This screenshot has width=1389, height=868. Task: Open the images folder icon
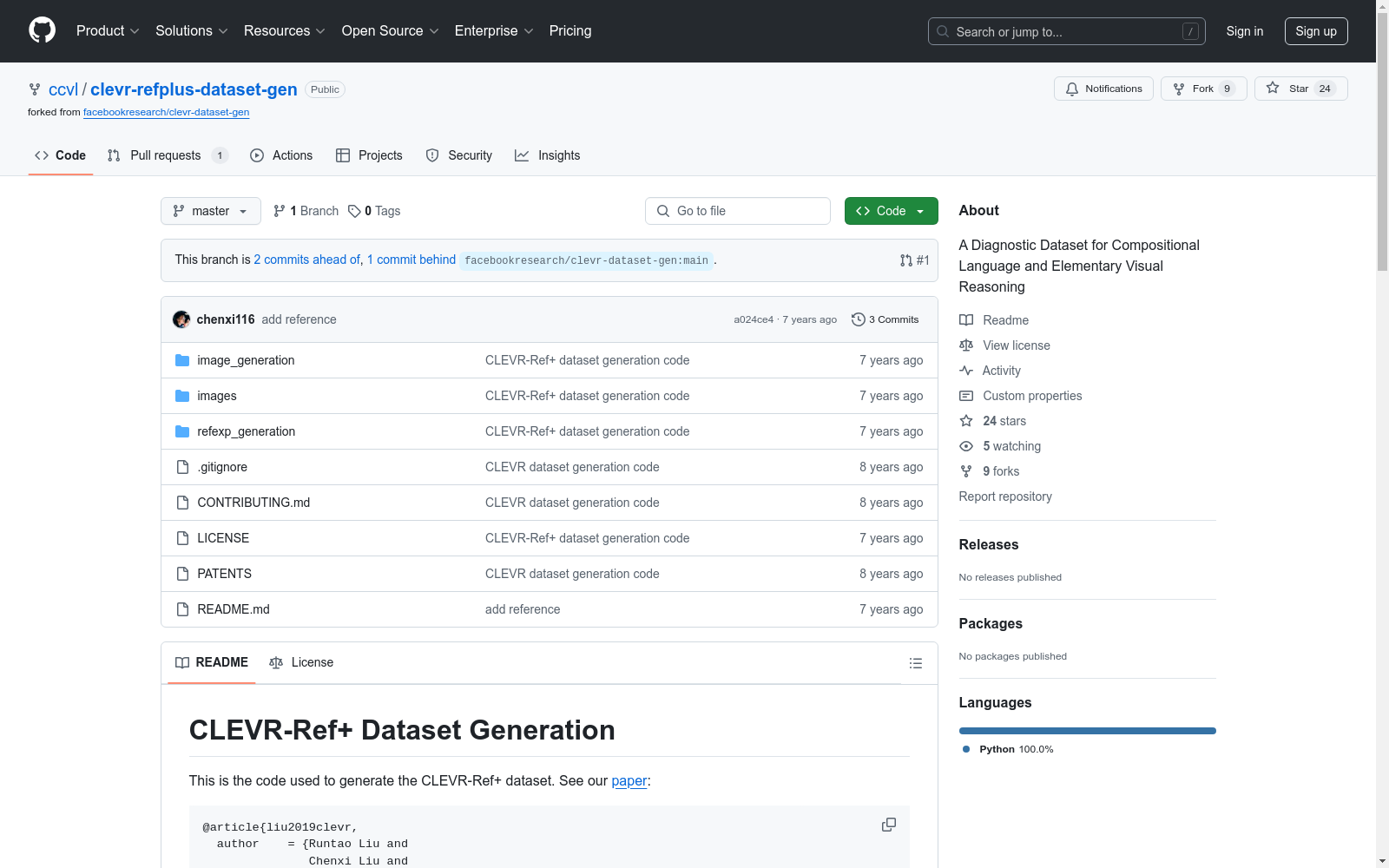tap(182, 396)
